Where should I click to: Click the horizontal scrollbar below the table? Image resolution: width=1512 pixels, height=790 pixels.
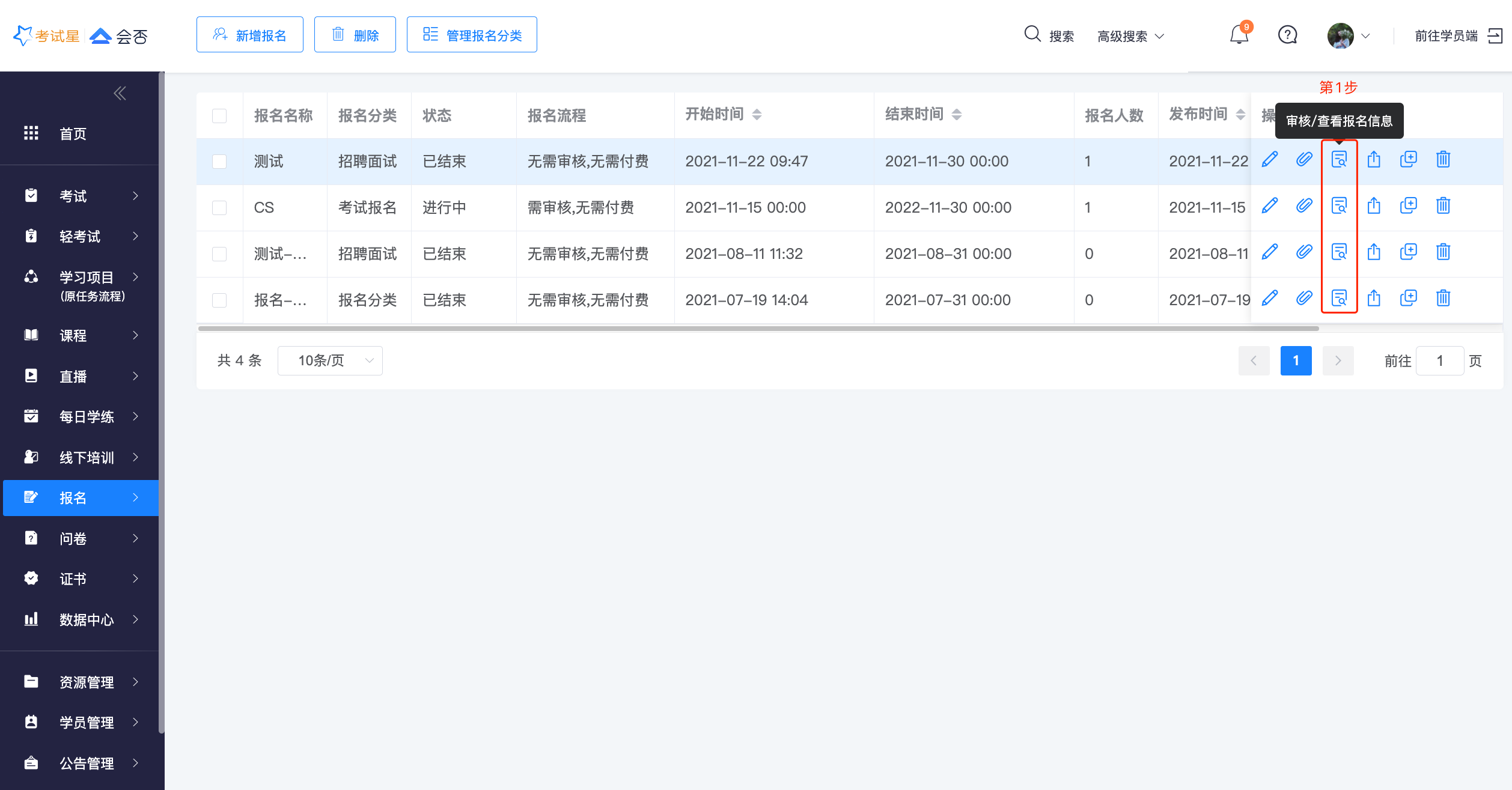pos(757,329)
